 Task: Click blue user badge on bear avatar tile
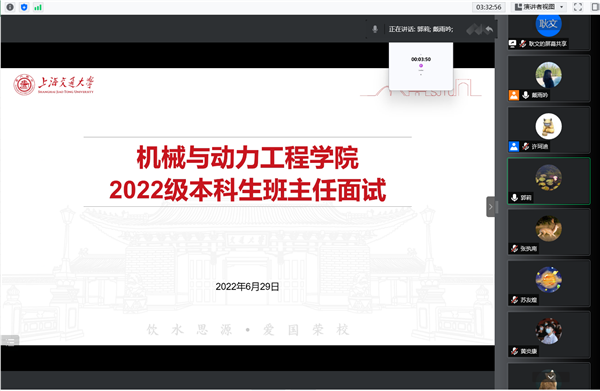[x=514, y=146]
